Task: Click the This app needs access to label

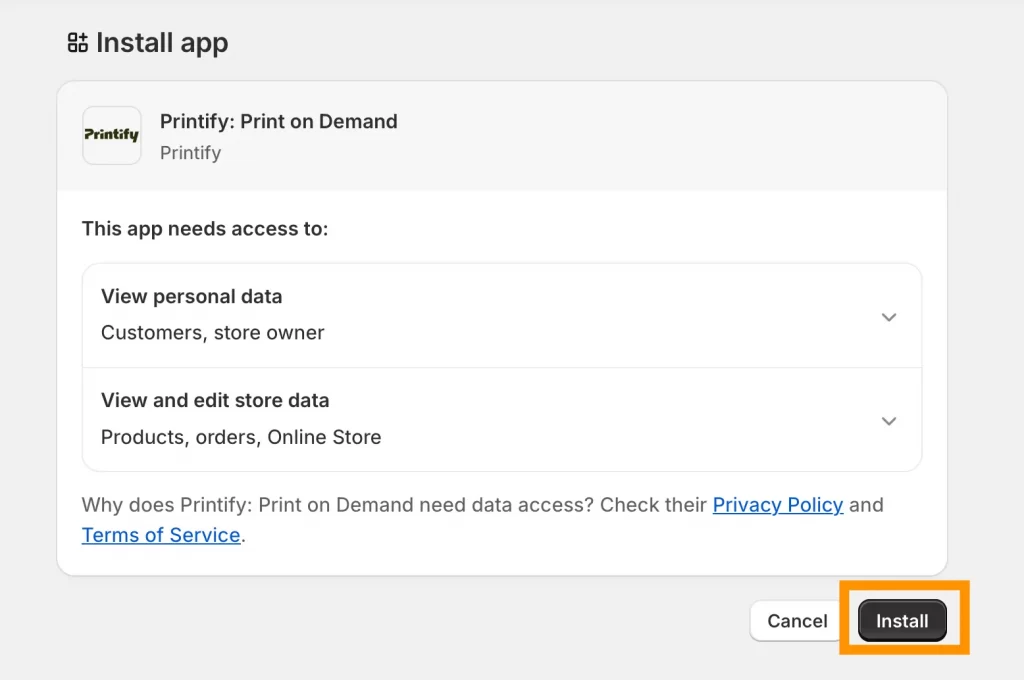Action: pos(205,229)
